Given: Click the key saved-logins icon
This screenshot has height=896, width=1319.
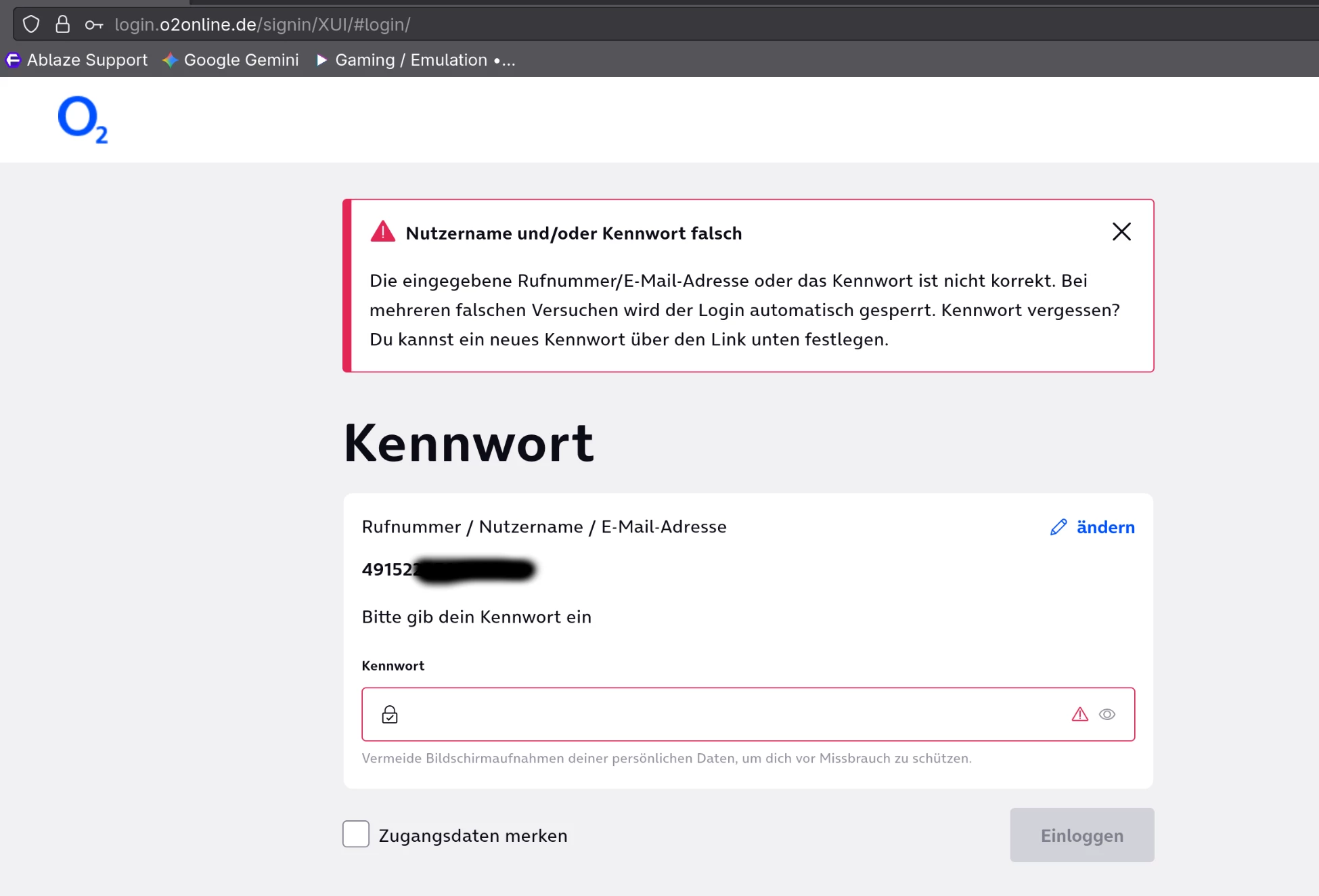Looking at the screenshot, I should tap(93, 25).
